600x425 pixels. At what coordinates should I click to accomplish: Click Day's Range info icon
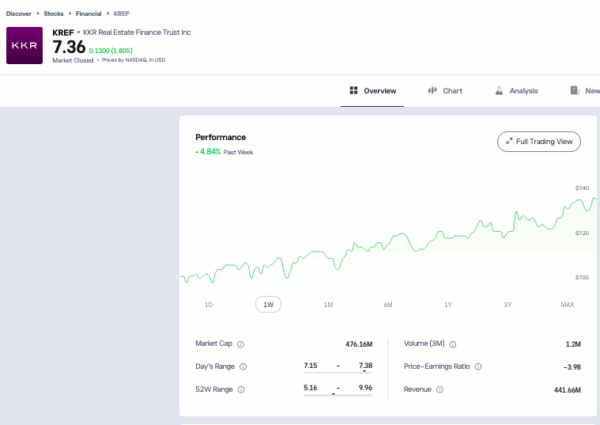[x=243, y=367]
